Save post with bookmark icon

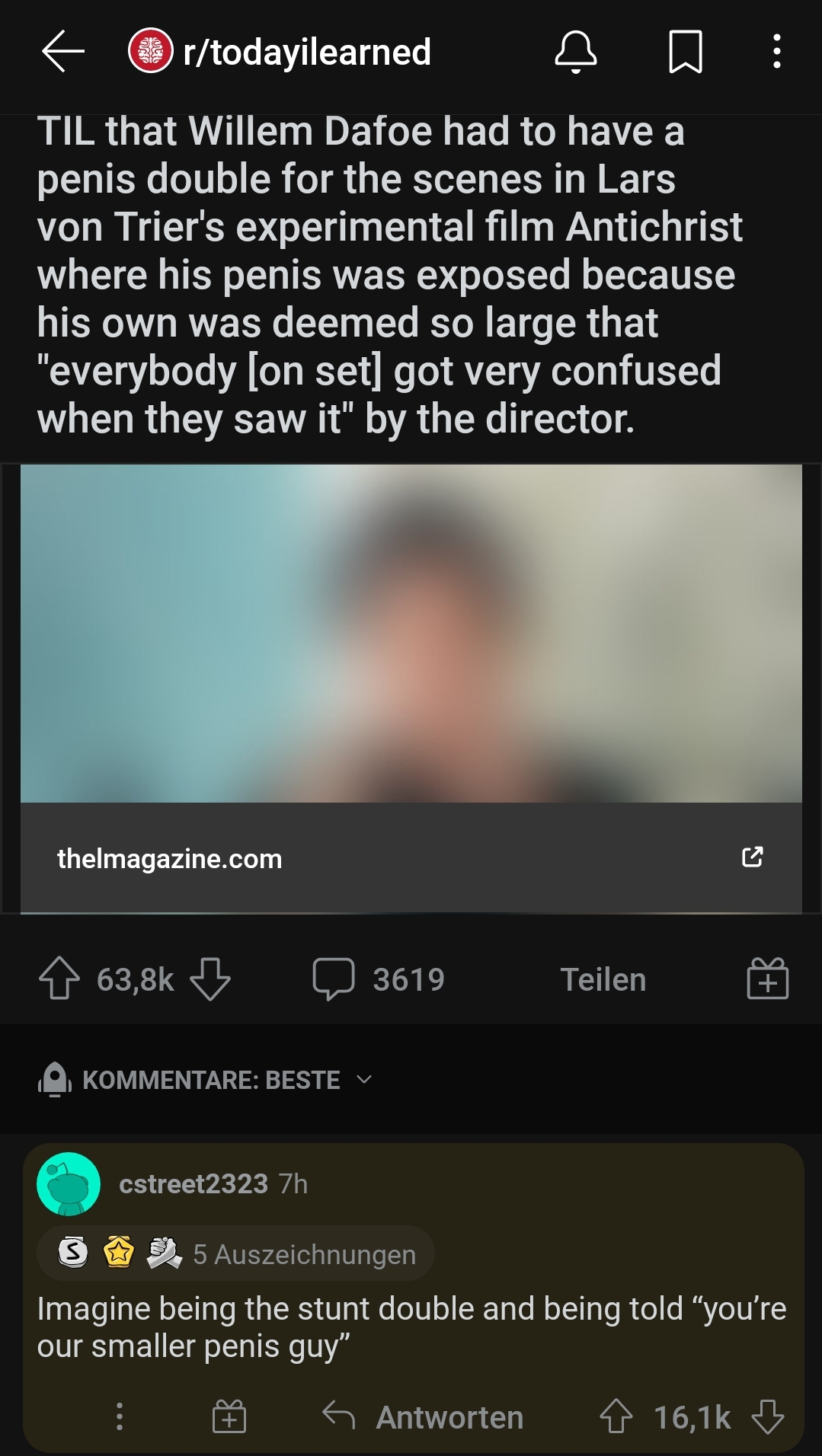(x=685, y=52)
